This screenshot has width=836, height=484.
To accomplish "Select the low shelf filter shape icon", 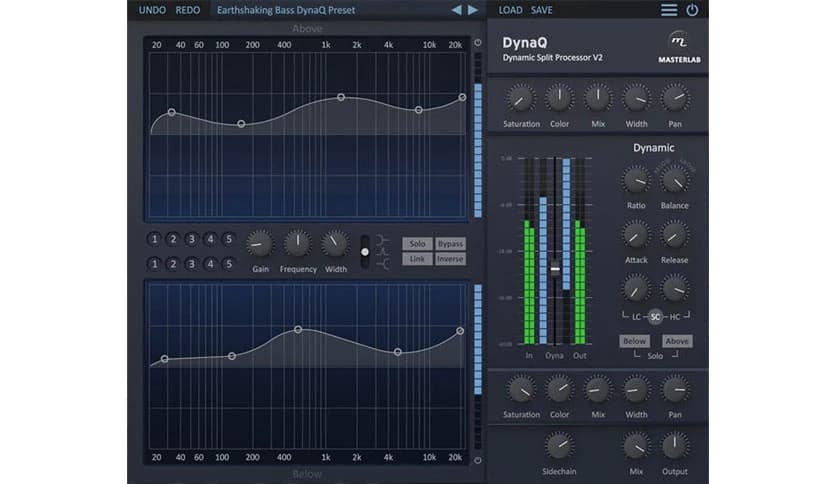I will point(382,240).
